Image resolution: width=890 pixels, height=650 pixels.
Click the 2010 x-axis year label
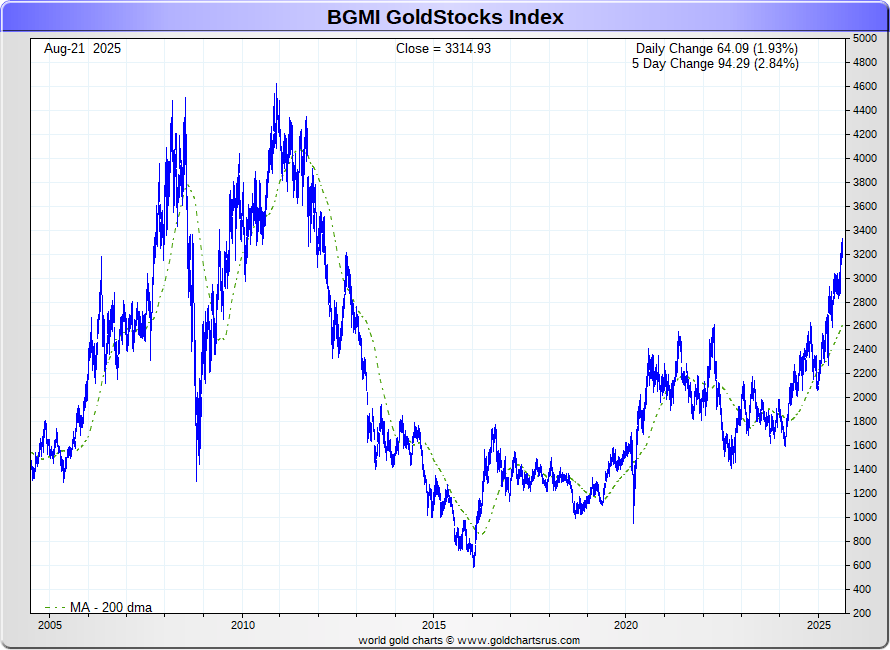pos(242,625)
